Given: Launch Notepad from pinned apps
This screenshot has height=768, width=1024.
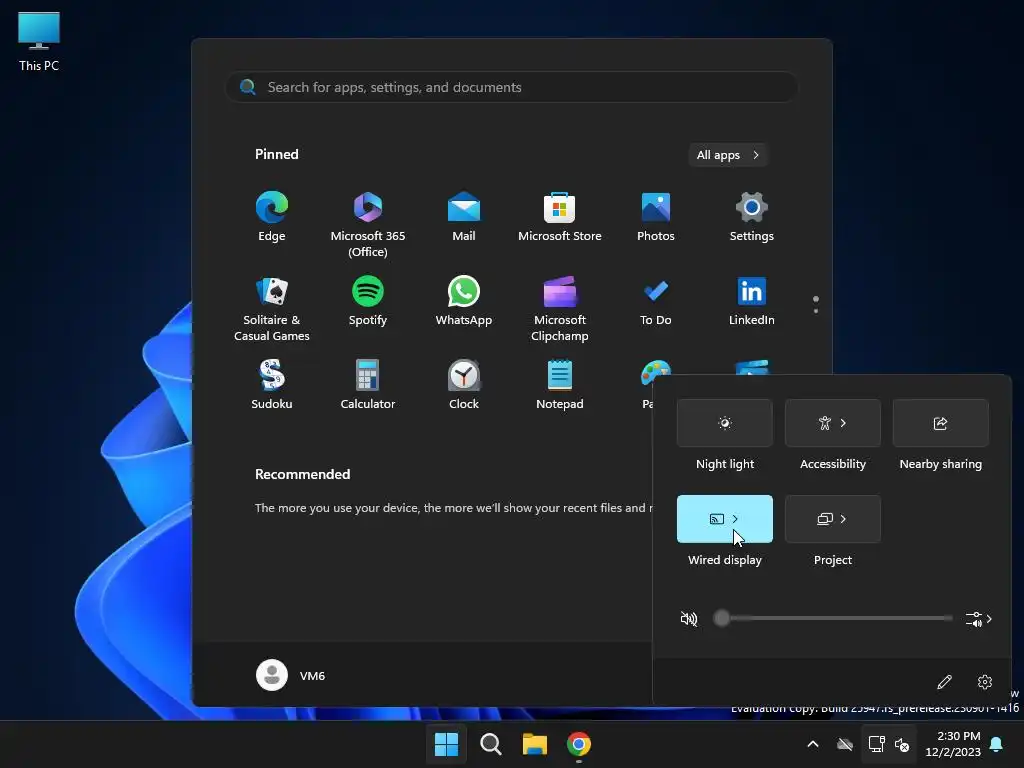Looking at the screenshot, I should coord(560,385).
